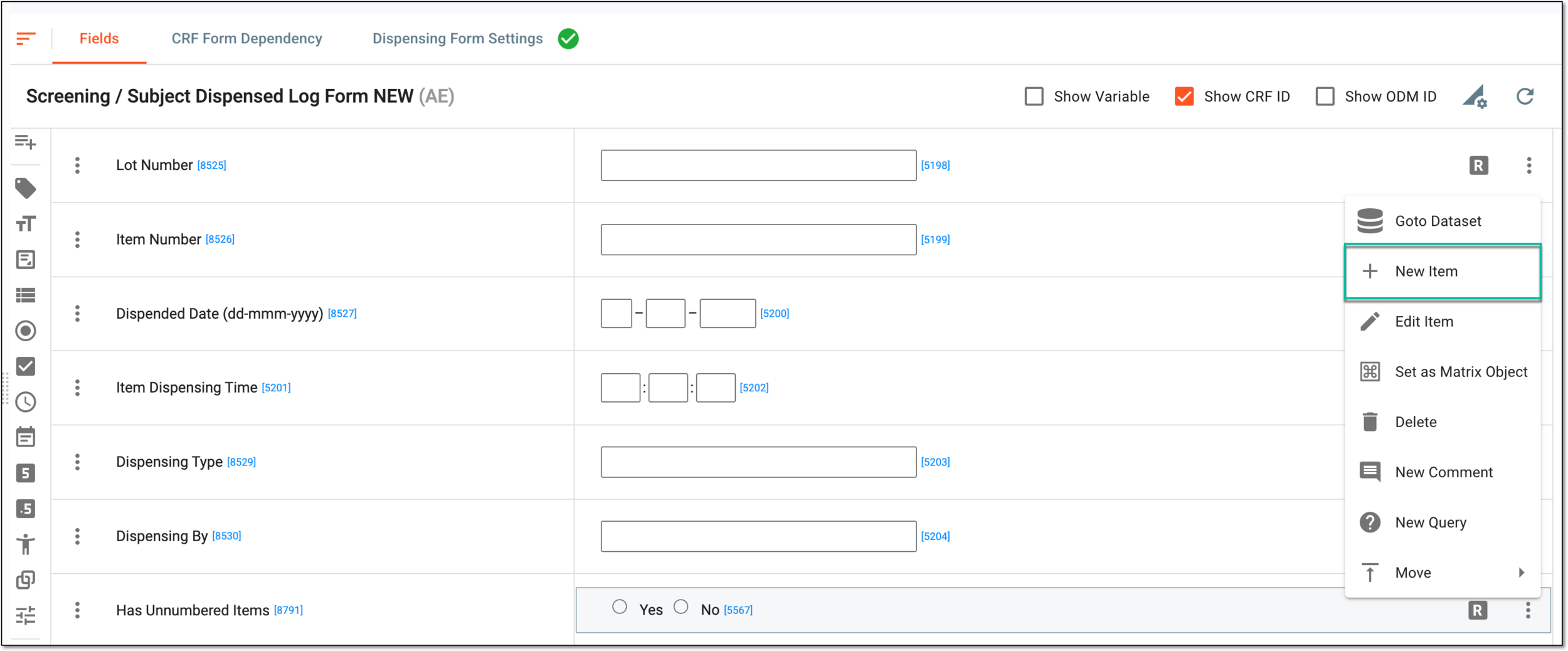1568x651 pixels.
Task: Open left options menu for Dispensing Type
Action: [x=77, y=462]
